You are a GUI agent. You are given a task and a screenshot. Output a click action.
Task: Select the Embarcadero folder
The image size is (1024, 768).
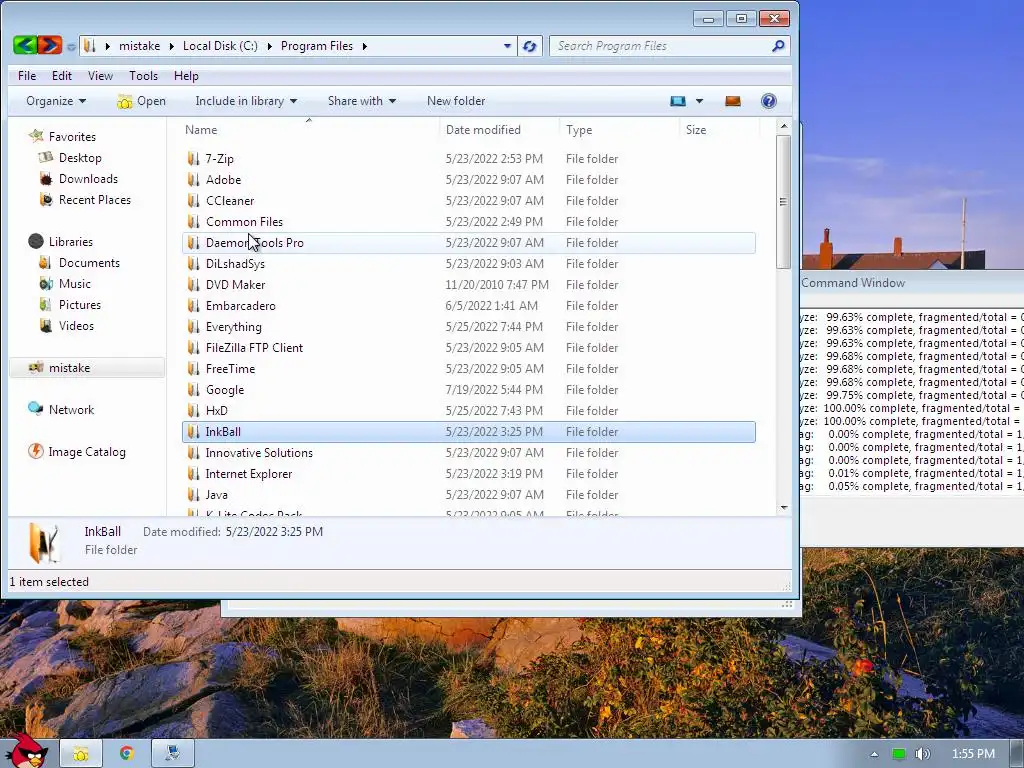pyautogui.click(x=468, y=306)
